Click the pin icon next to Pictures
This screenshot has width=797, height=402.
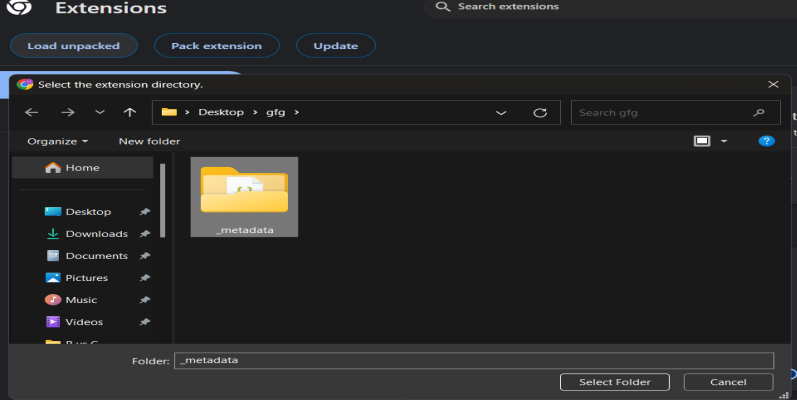[x=145, y=277]
